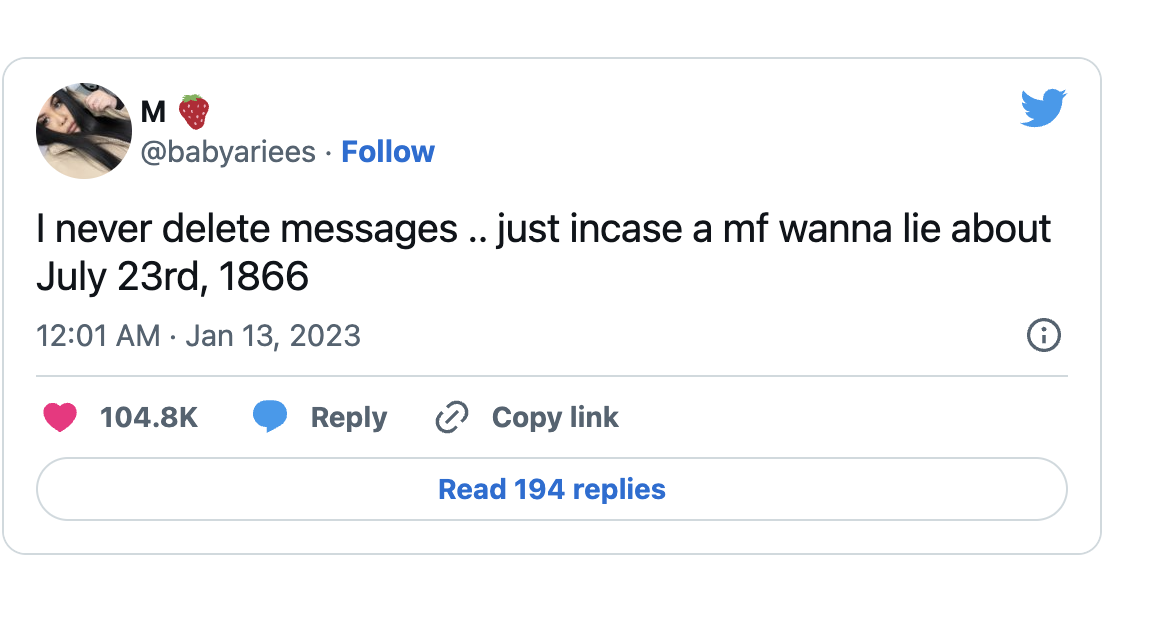Open the @babyariees handle link

[230, 152]
